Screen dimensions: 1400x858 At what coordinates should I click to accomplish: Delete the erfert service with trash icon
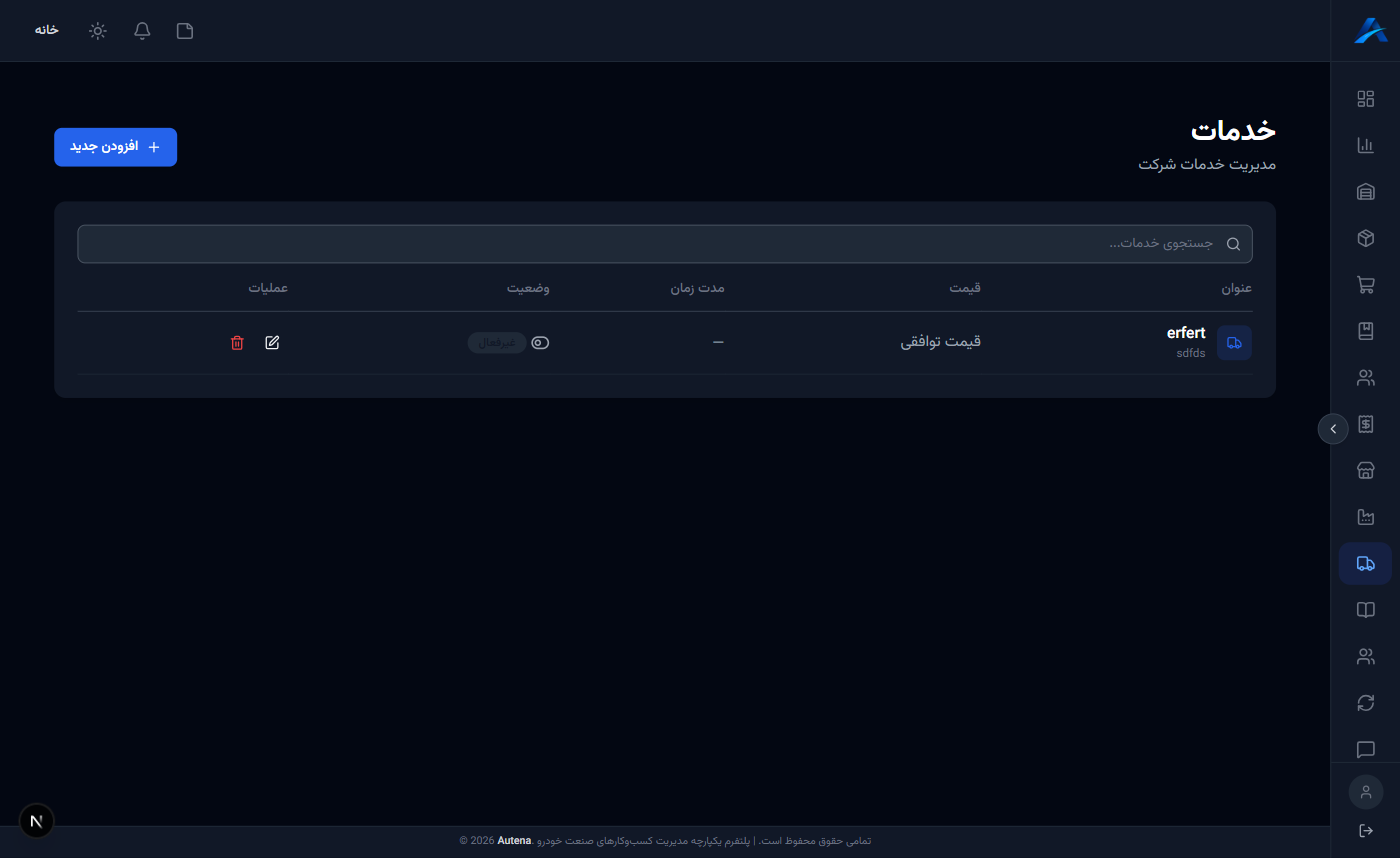point(237,342)
